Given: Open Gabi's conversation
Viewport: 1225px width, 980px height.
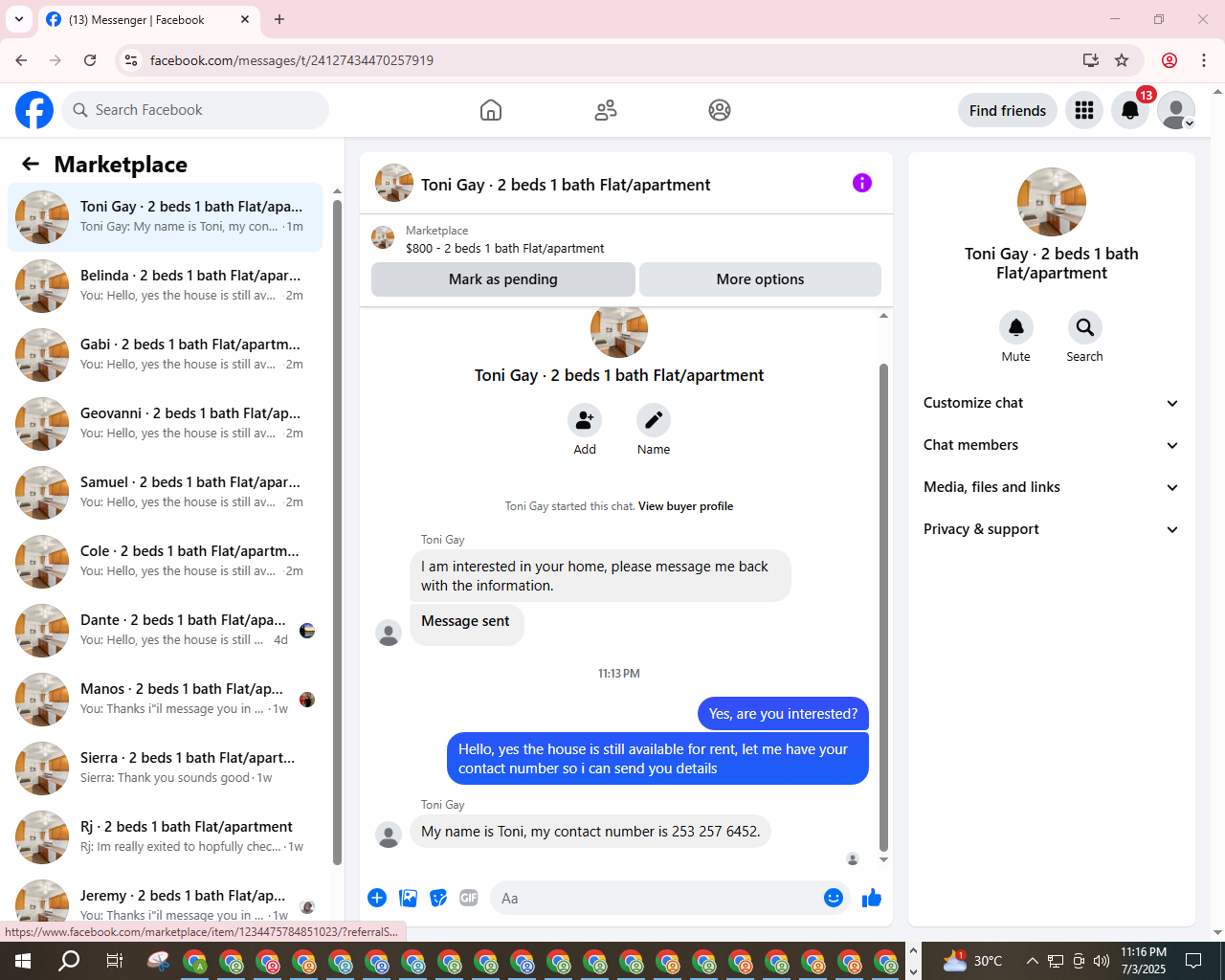Looking at the screenshot, I should [165, 355].
